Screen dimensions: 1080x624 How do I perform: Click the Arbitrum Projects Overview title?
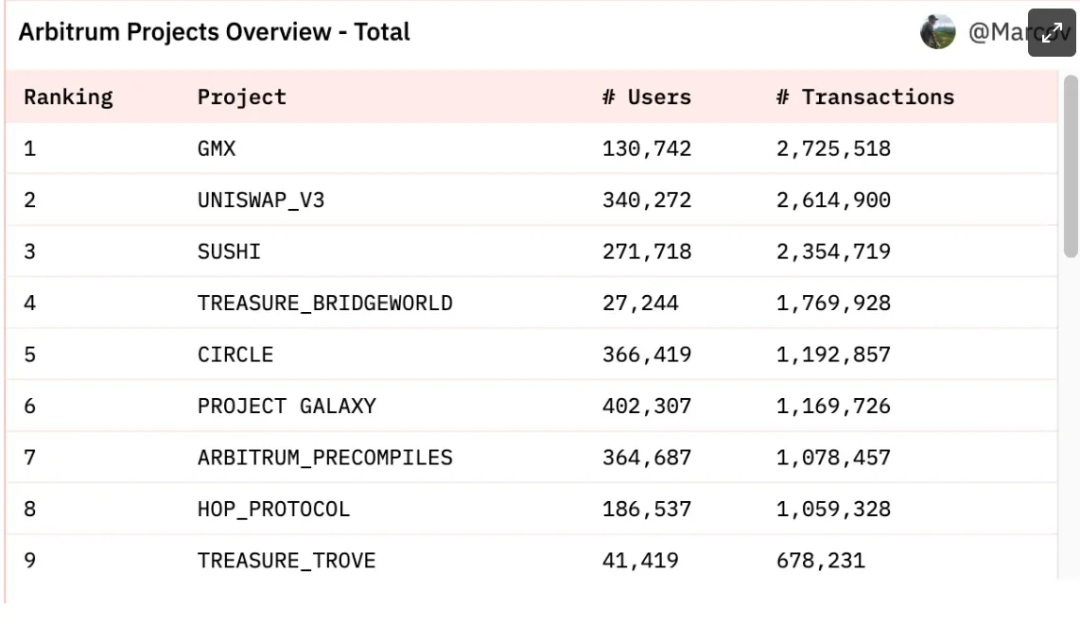pos(214,32)
